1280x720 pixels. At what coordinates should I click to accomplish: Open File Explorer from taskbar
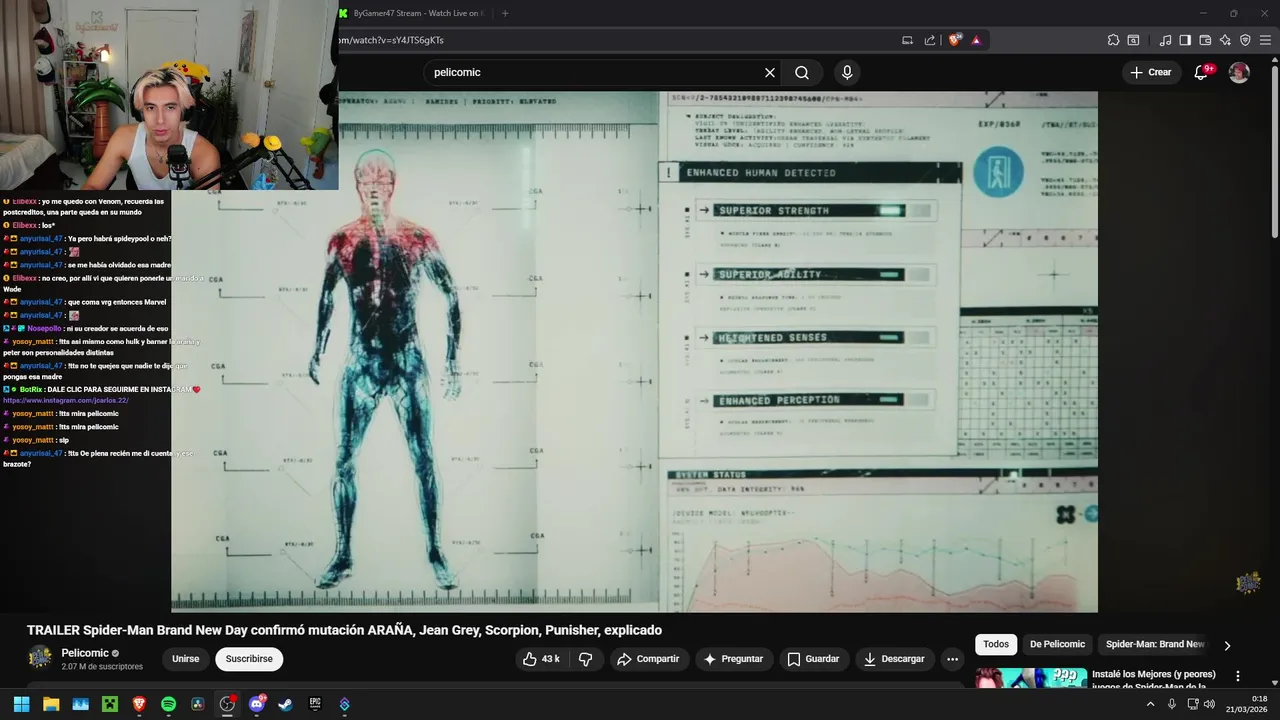pos(51,704)
